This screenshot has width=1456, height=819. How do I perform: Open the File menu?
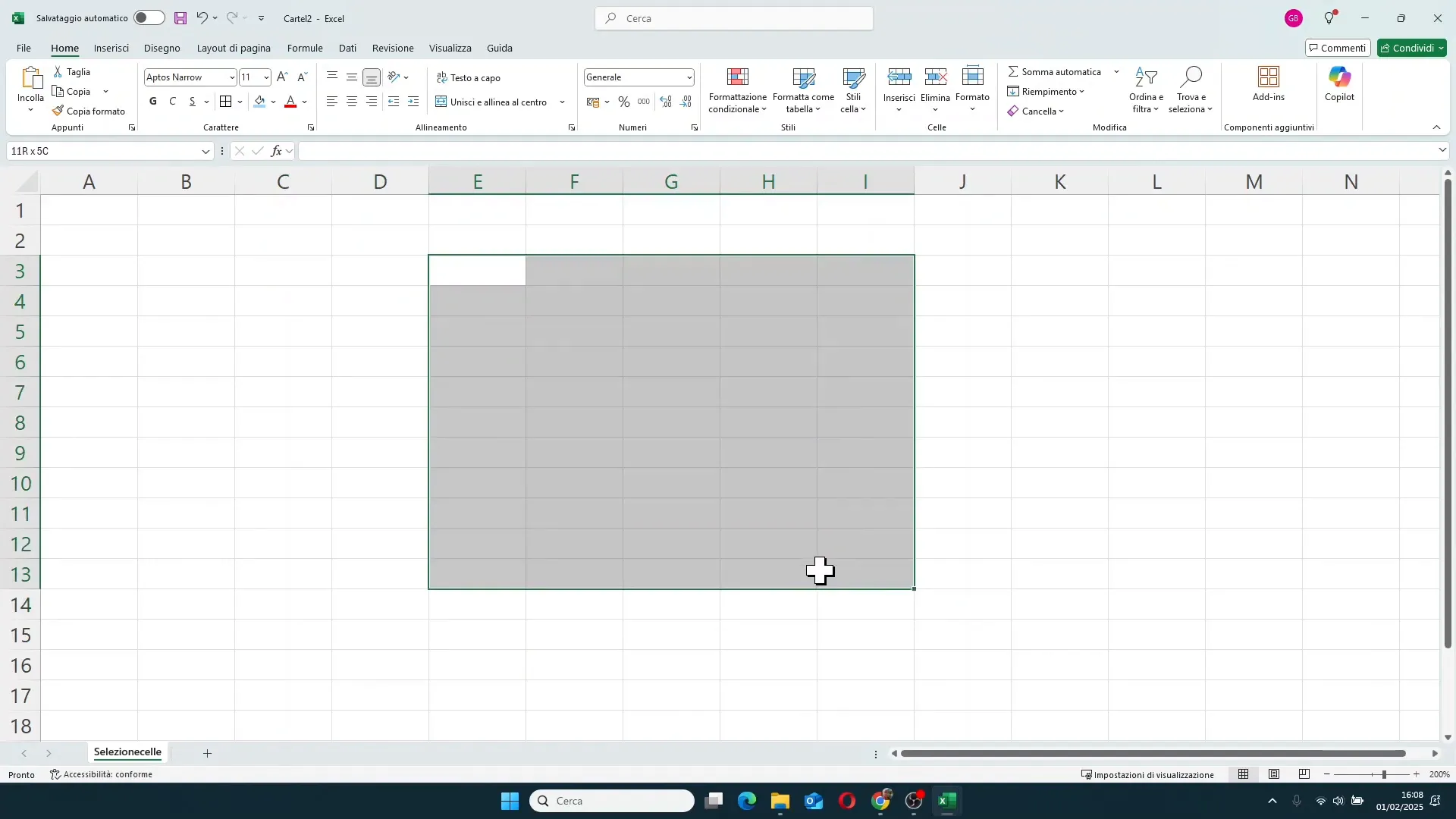click(24, 48)
